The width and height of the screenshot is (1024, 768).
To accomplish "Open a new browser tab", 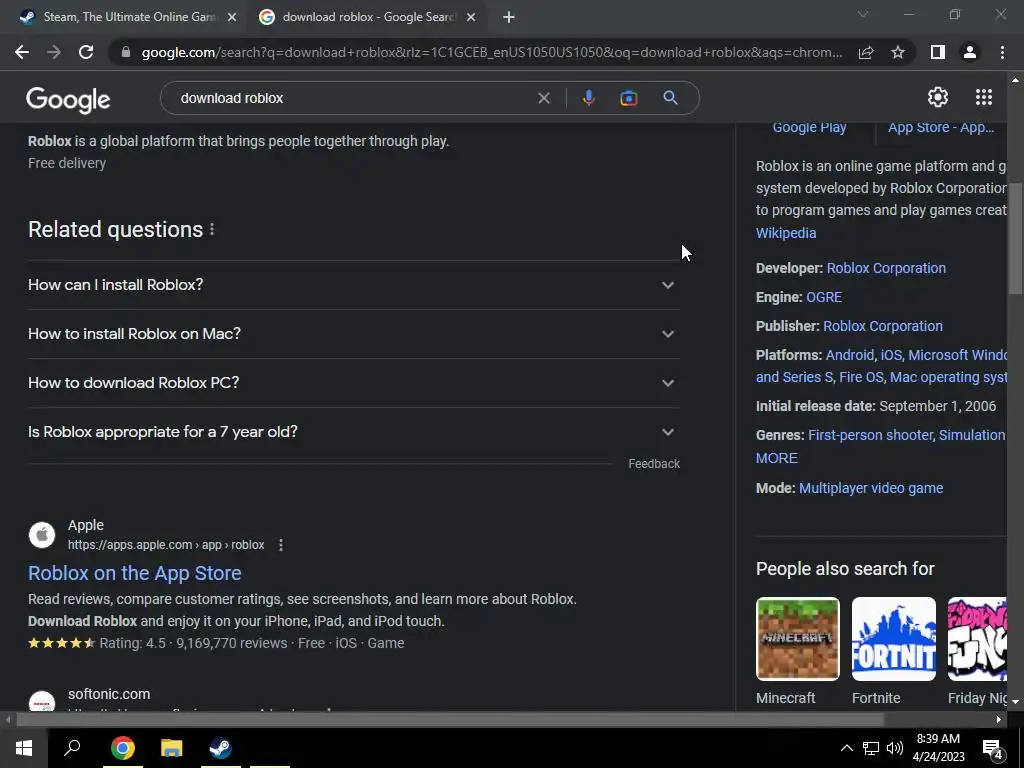I will coord(509,17).
